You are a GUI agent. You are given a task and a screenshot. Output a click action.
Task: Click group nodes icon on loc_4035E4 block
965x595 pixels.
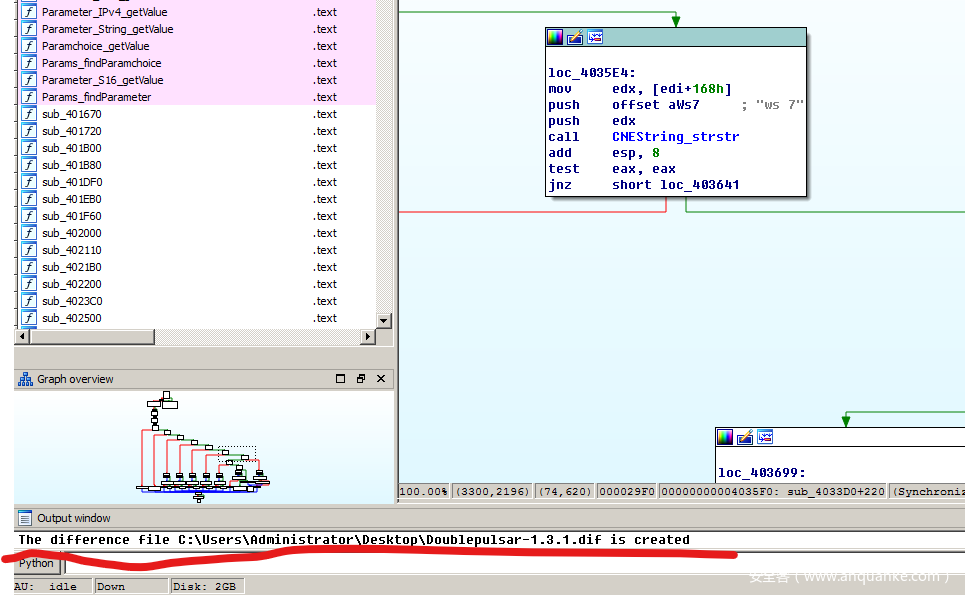click(x=595, y=38)
